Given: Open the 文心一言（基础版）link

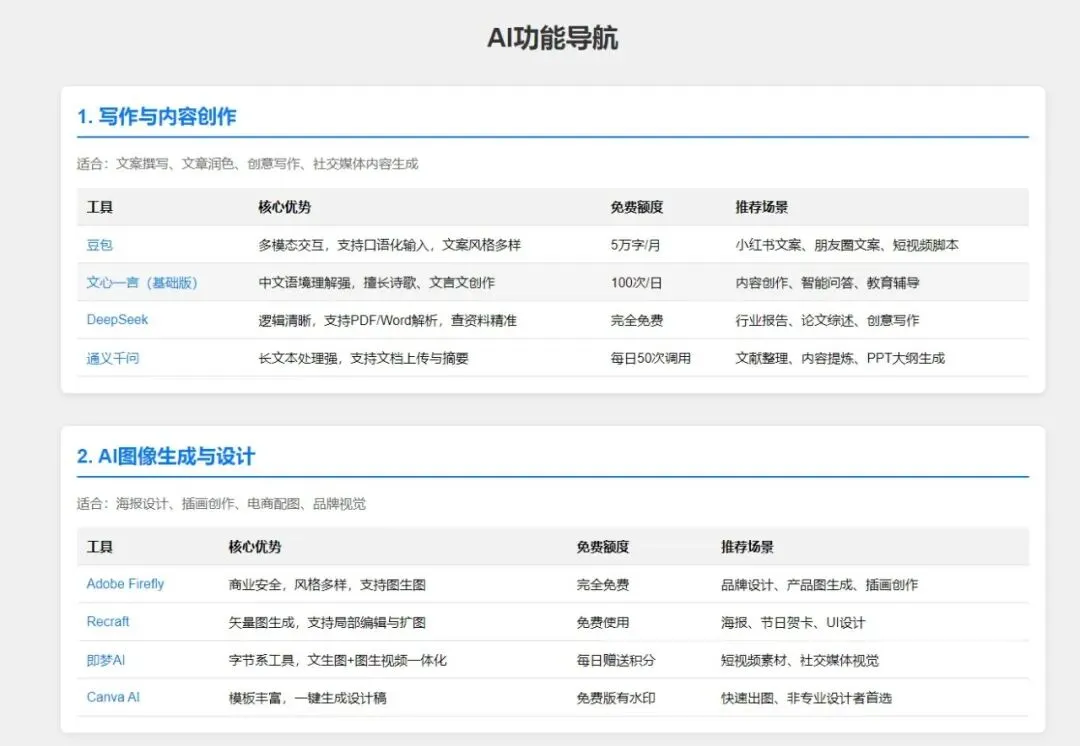Looking at the screenshot, I should [x=142, y=282].
